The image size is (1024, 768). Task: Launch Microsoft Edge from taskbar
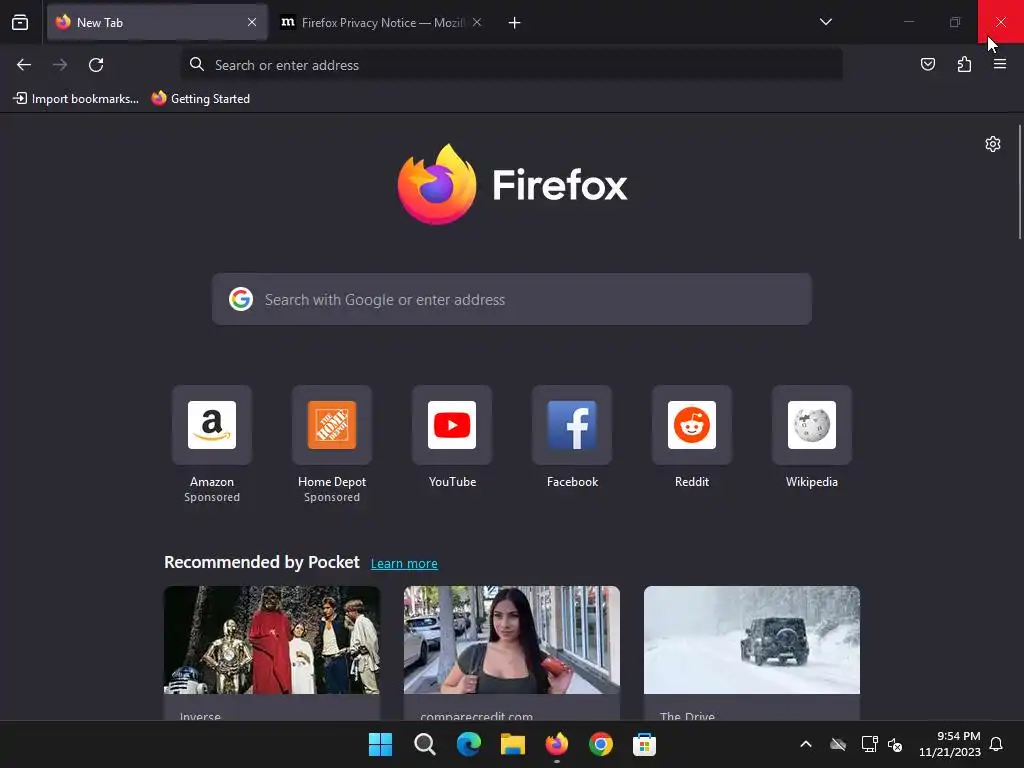468,744
